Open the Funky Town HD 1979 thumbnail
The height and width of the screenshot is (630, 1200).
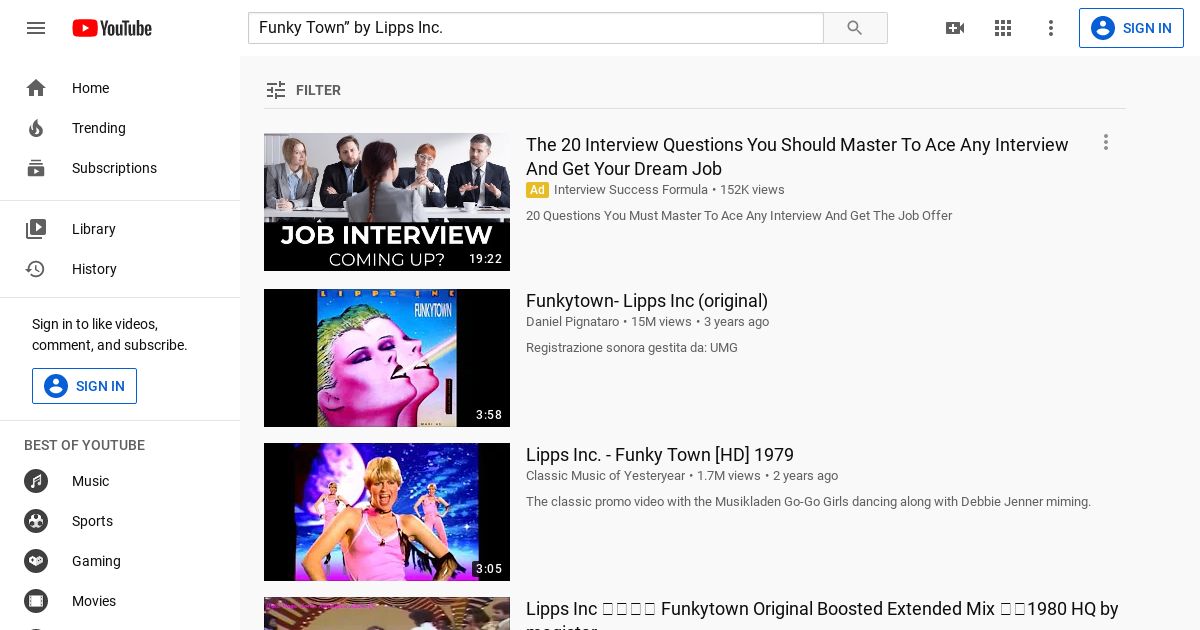tap(387, 512)
